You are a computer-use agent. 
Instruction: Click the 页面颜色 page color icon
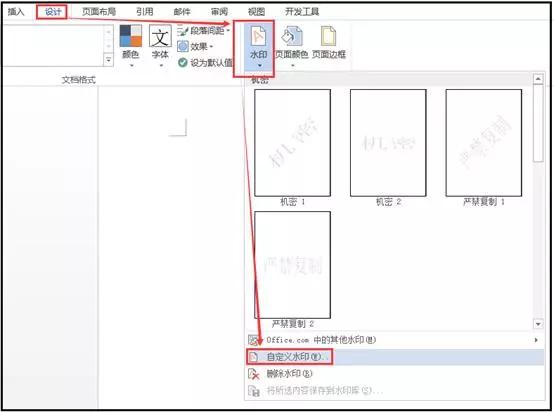tap(292, 36)
